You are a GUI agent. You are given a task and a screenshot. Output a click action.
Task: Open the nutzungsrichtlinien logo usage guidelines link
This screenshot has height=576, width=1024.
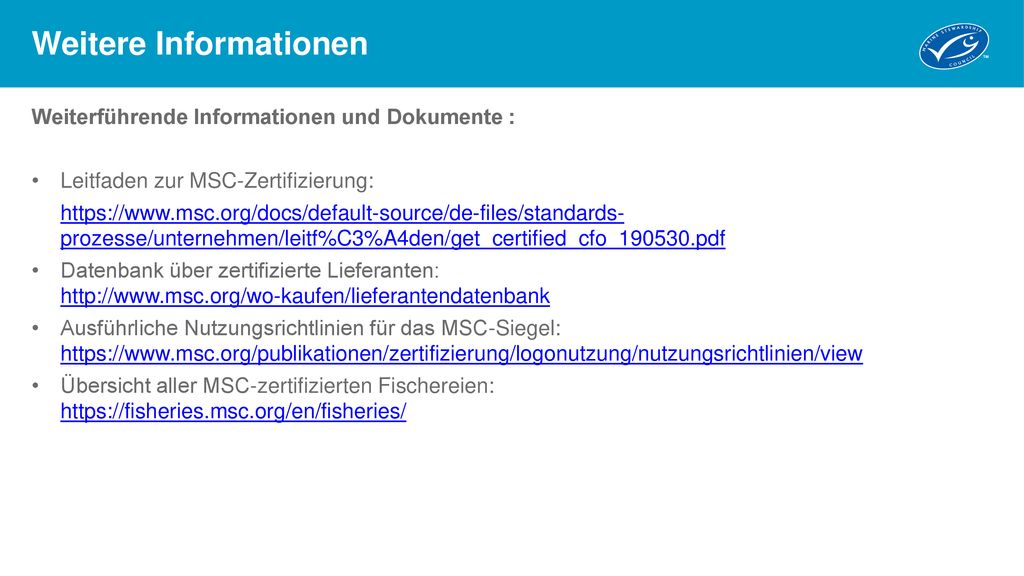(x=462, y=354)
